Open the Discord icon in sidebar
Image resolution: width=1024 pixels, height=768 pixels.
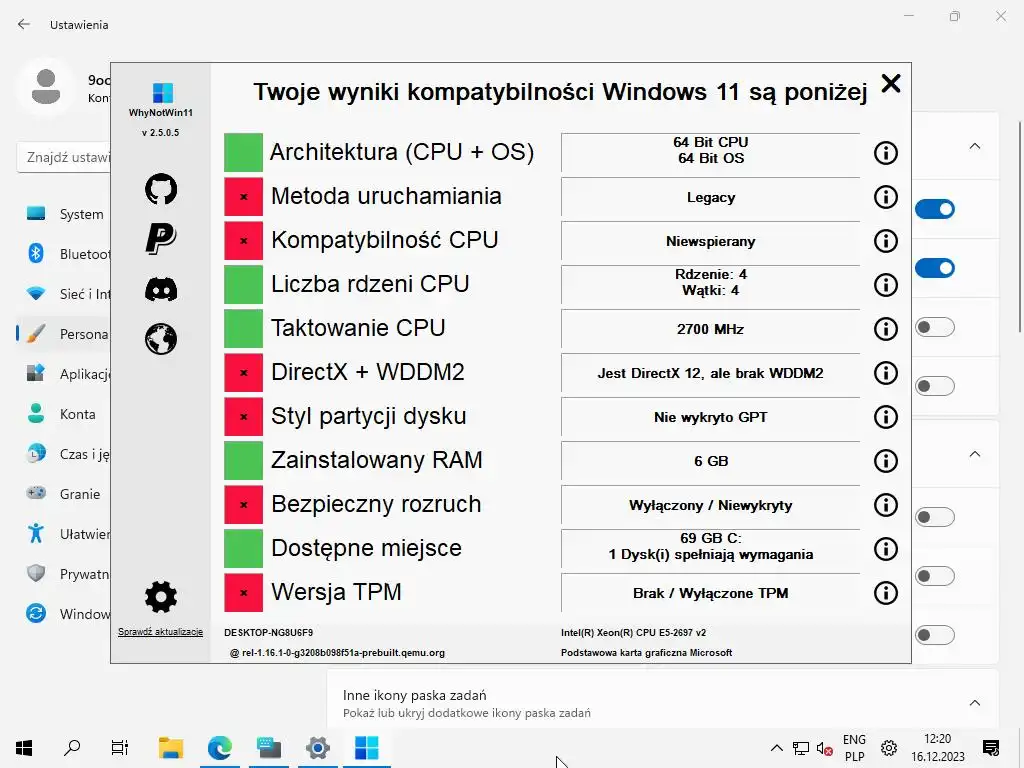tap(161, 289)
